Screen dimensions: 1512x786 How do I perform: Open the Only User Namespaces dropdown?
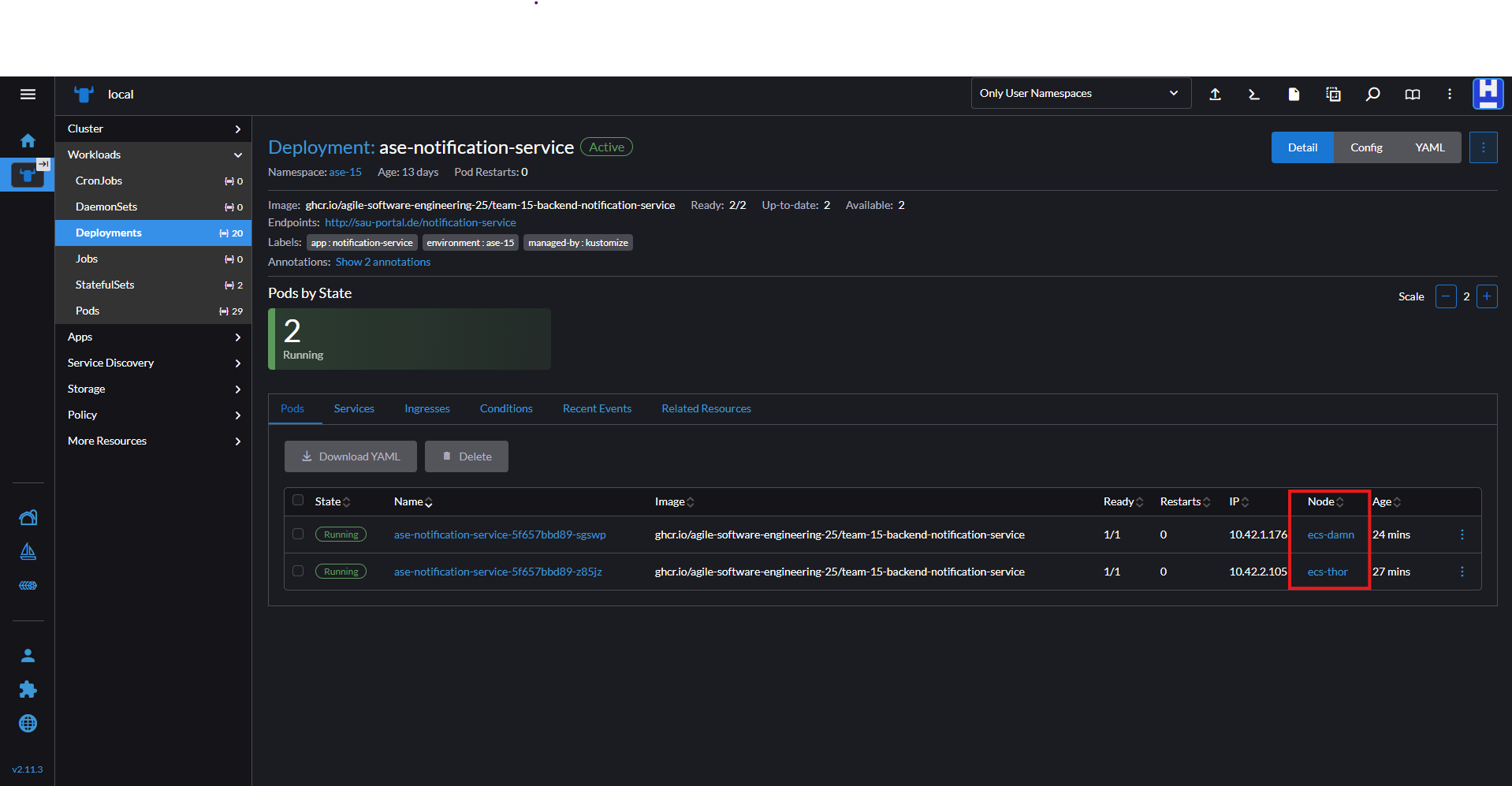(1080, 93)
